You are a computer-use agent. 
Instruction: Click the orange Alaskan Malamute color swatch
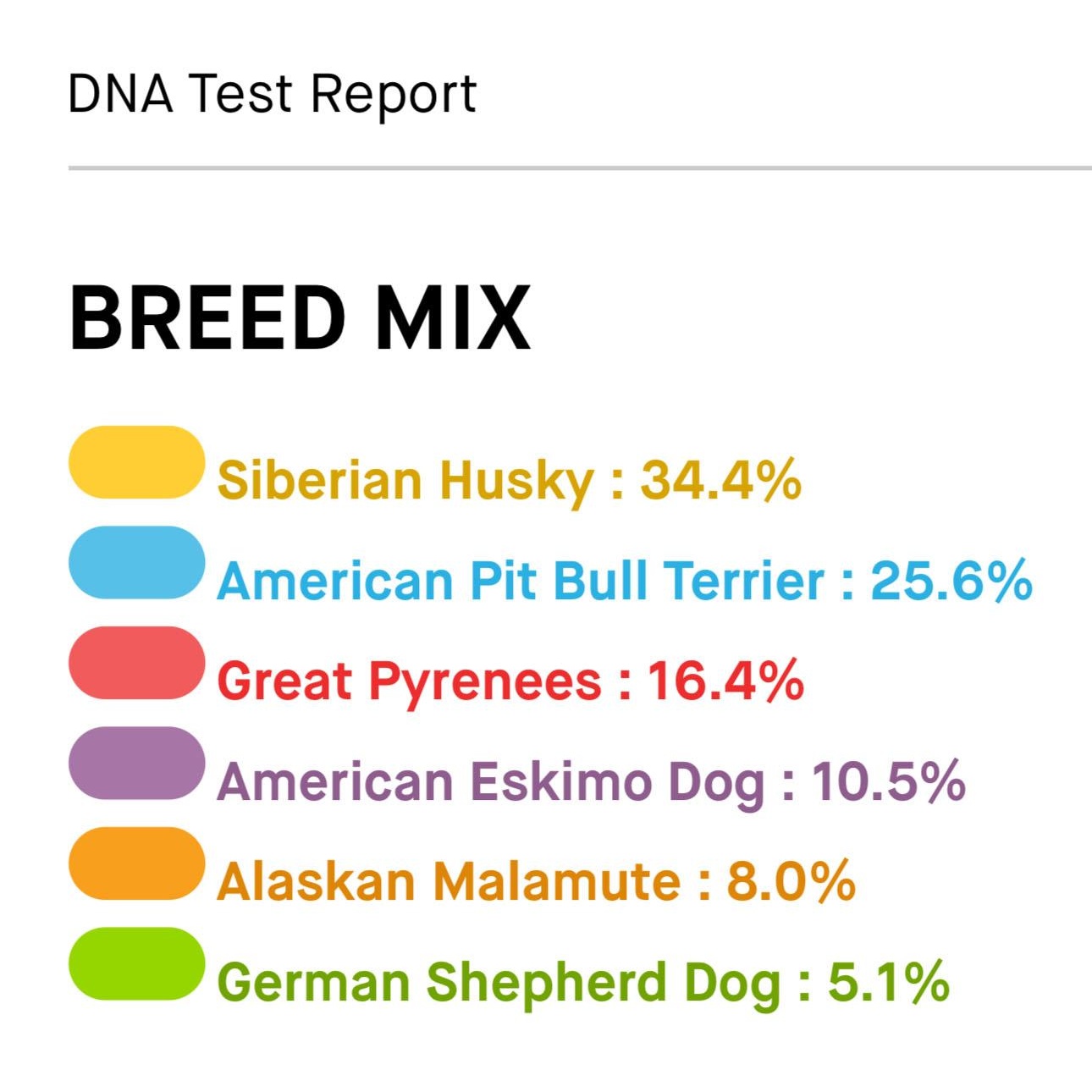136,863
